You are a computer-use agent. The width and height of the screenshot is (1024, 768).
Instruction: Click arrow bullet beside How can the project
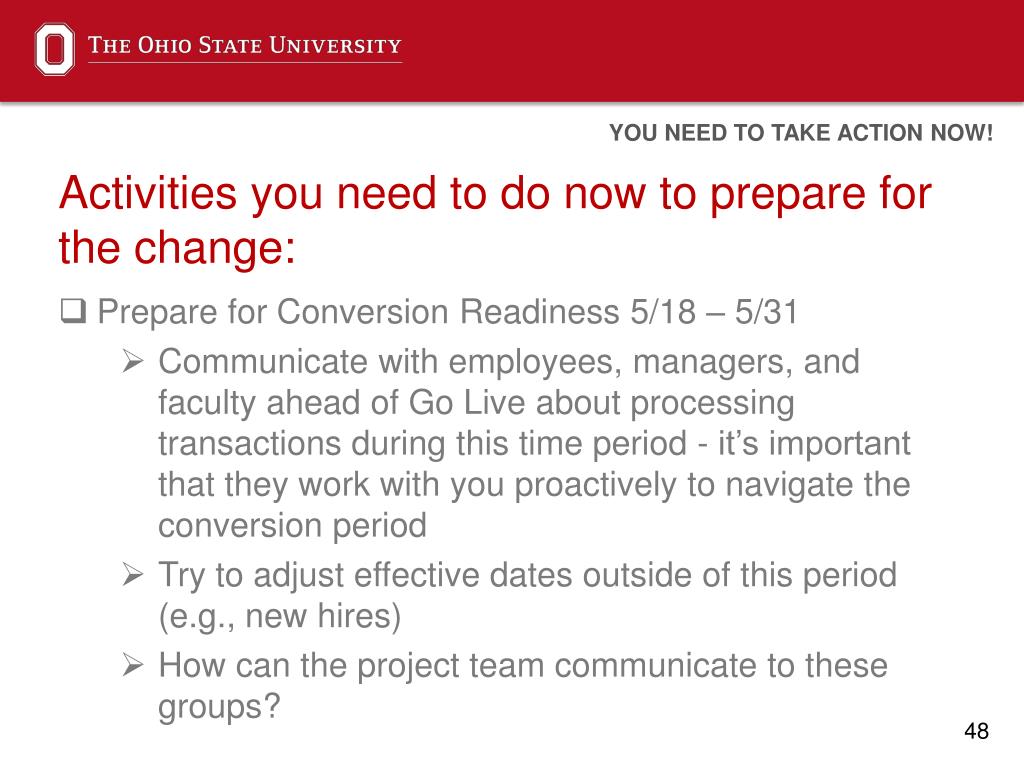click(x=133, y=665)
